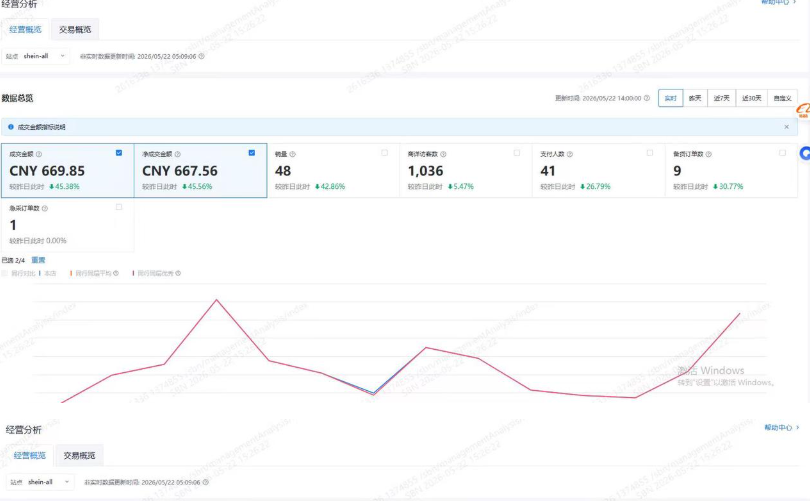Close the blue 成交金额指标说明 banner

pyautogui.click(x=786, y=127)
